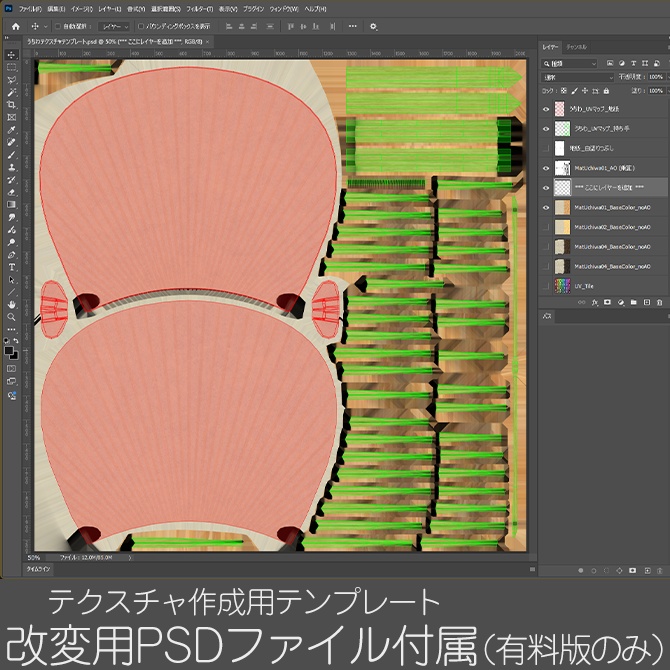Select the Frame tool

pyautogui.click(x=12, y=117)
